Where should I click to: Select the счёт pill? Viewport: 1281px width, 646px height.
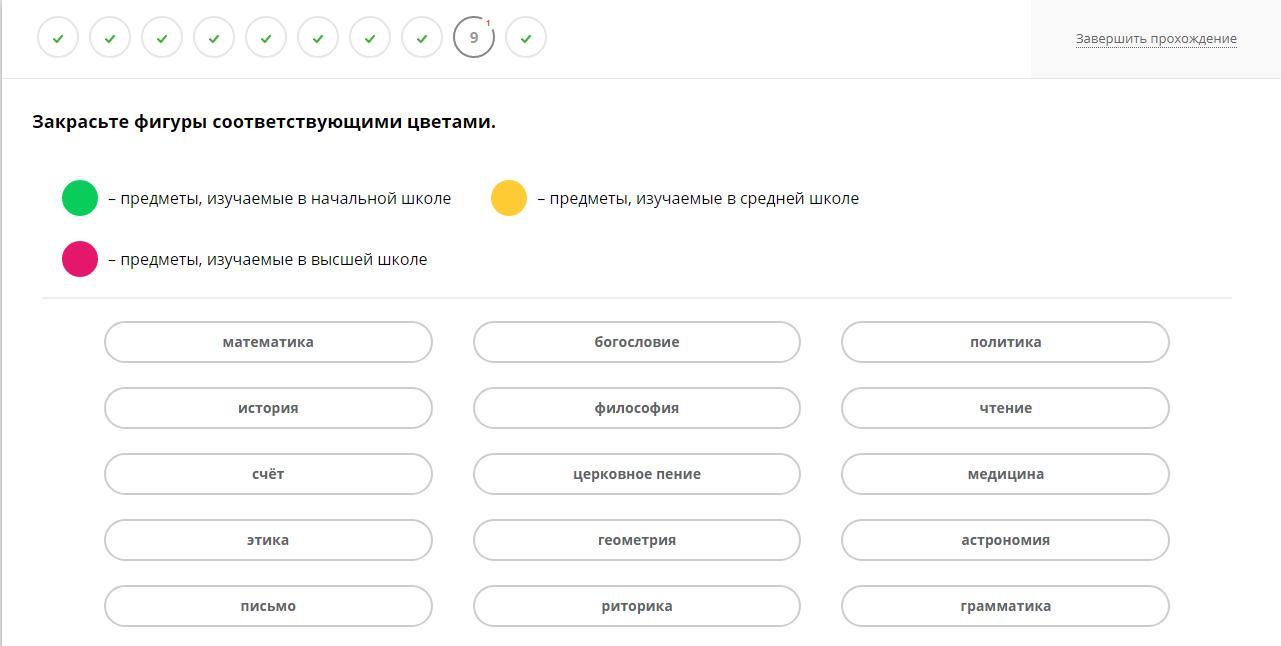click(x=268, y=474)
